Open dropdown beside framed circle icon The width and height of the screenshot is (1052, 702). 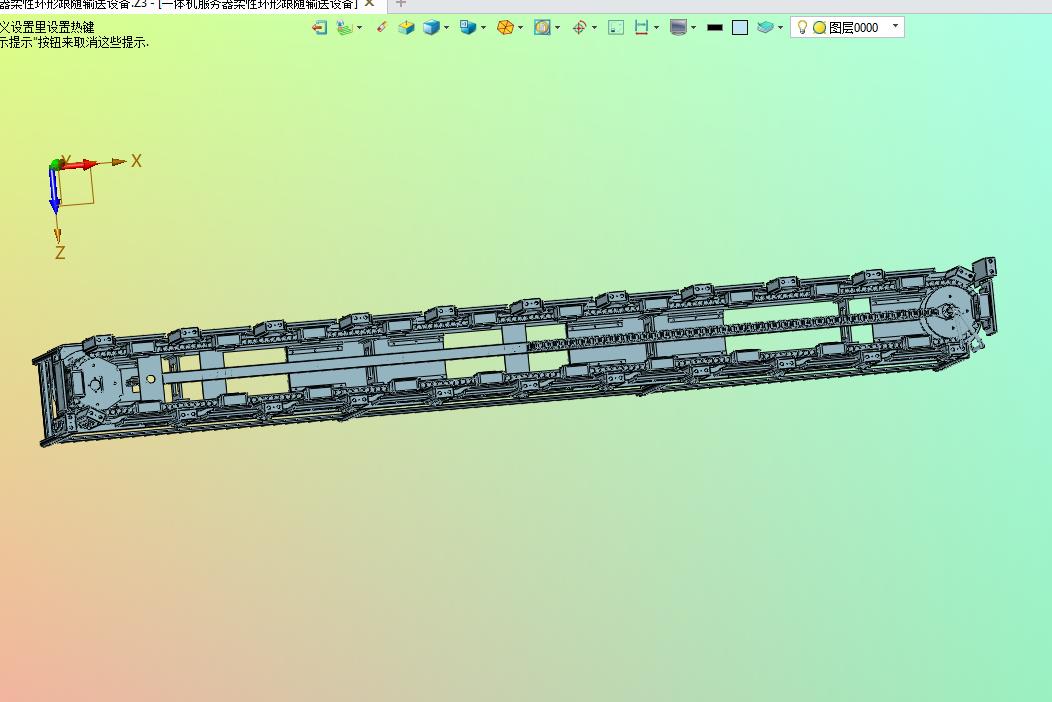click(x=558, y=28)
